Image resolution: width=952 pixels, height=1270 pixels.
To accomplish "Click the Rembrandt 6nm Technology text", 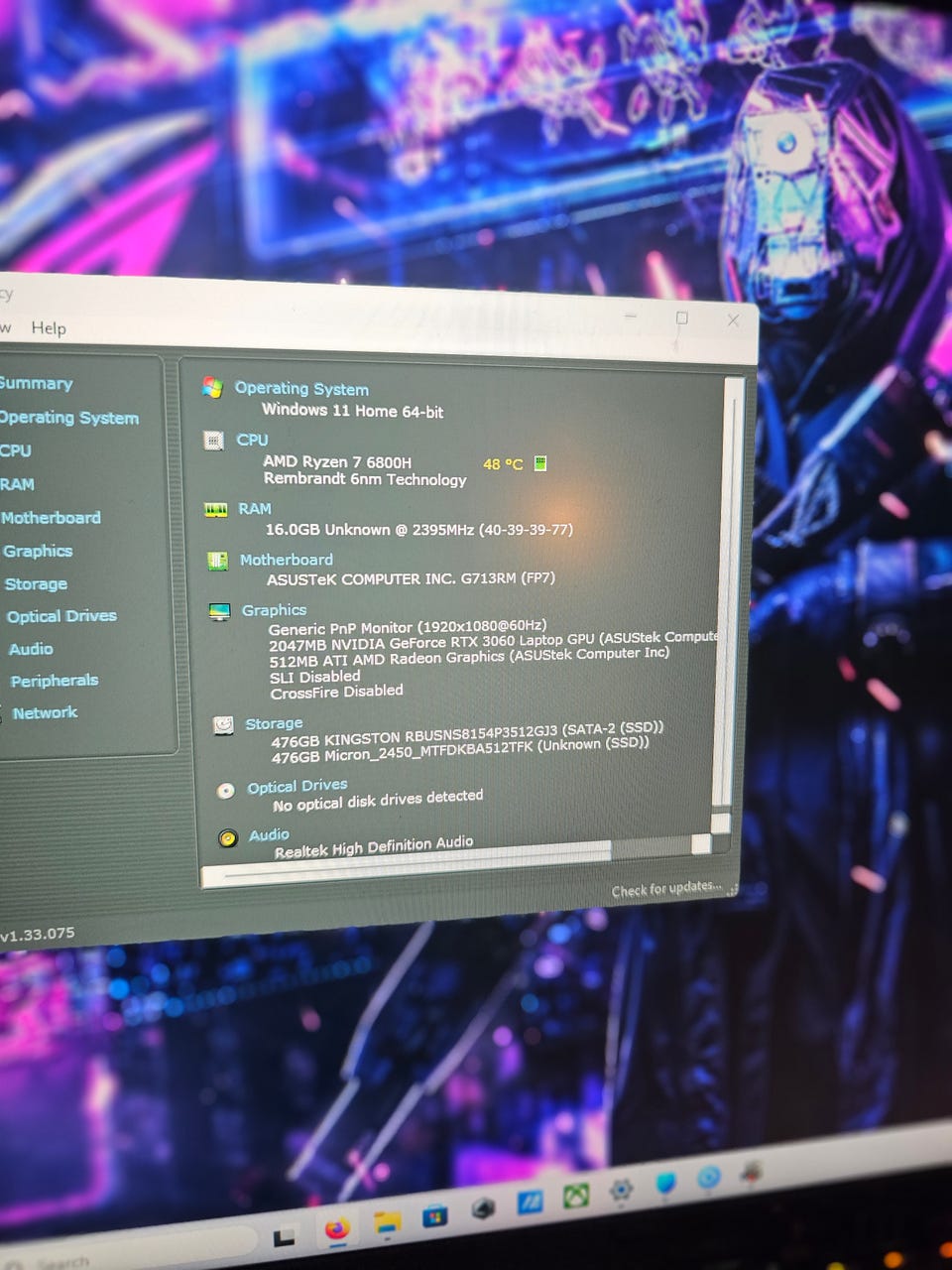I will coord(365,478).
